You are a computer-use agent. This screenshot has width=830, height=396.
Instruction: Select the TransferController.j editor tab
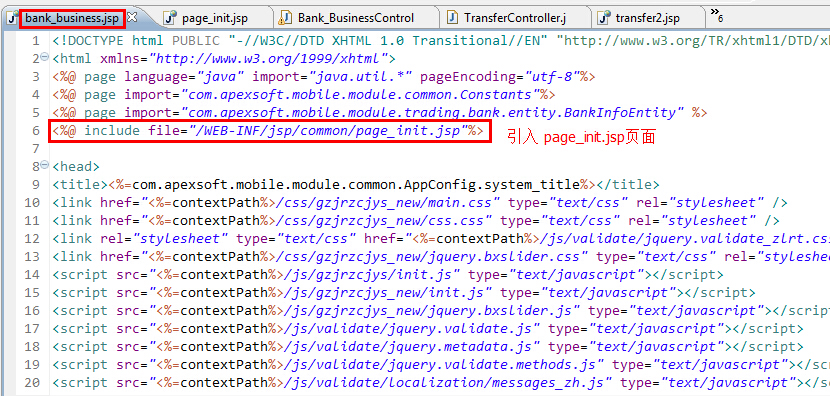[x=515, y=18]
